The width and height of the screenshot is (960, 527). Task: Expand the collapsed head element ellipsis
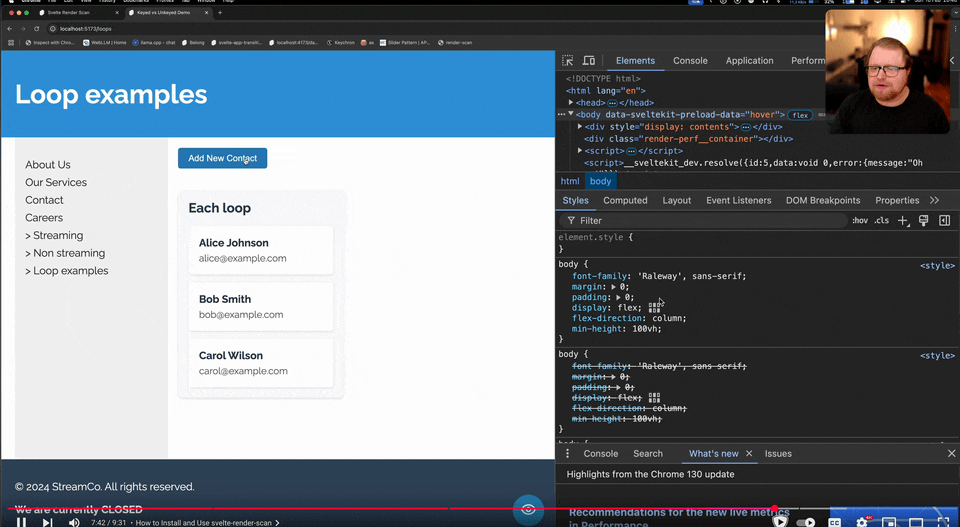tap(612, 103)
